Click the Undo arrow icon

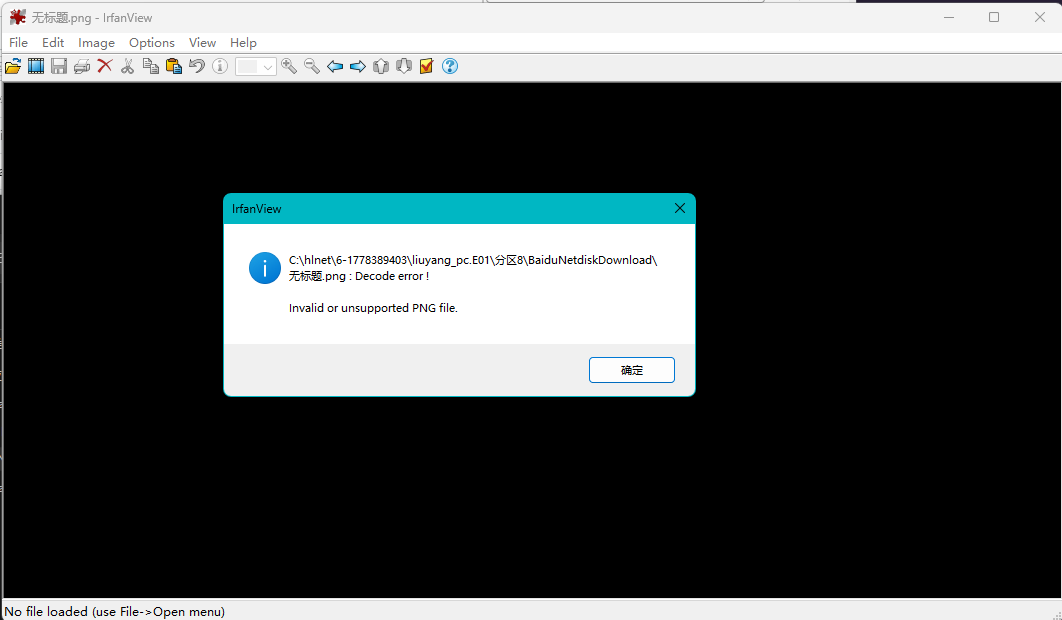196,66
